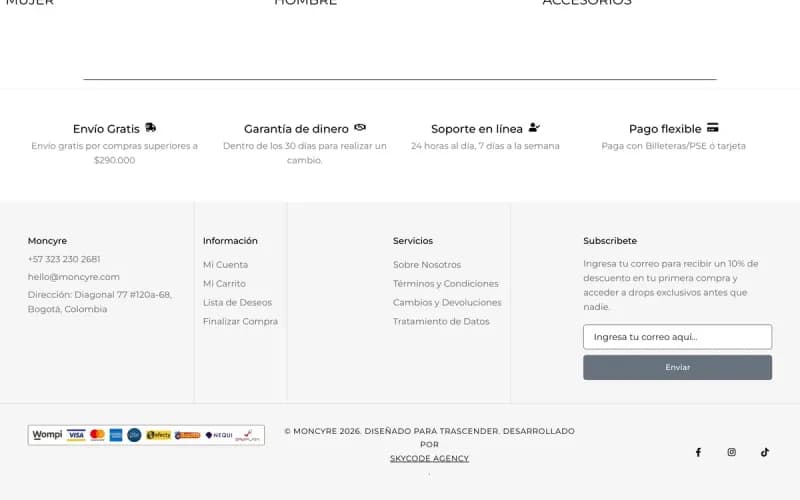
Task: Click the cash icon beside Garantía de dinero
Action: coord(360,128)
